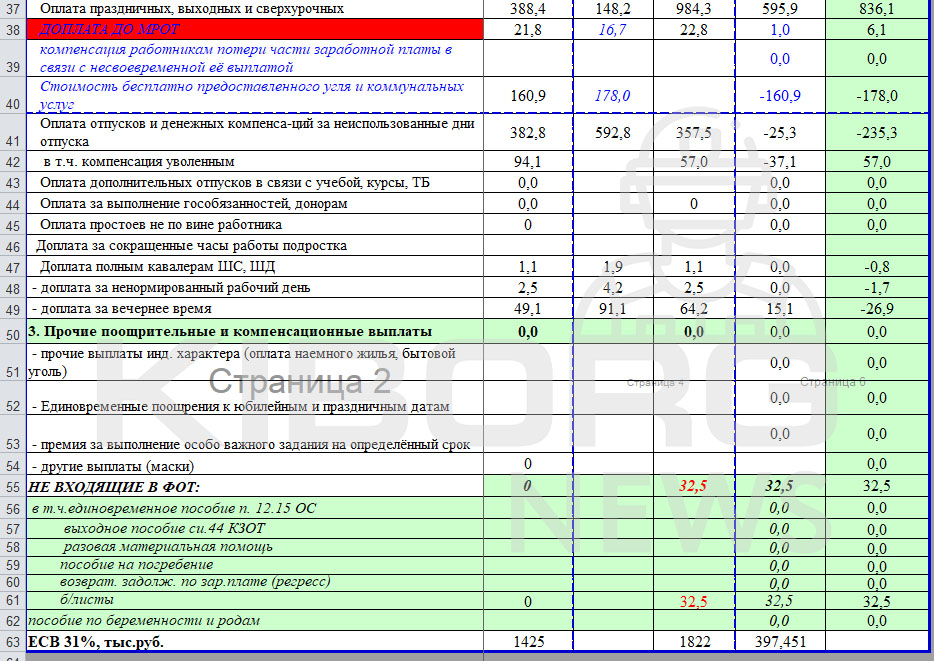The width and height of the screenshot is (934, 661).
Task: Select cell 'доплата за ненормированный рабочий день'
Action: tap(254, 288)
